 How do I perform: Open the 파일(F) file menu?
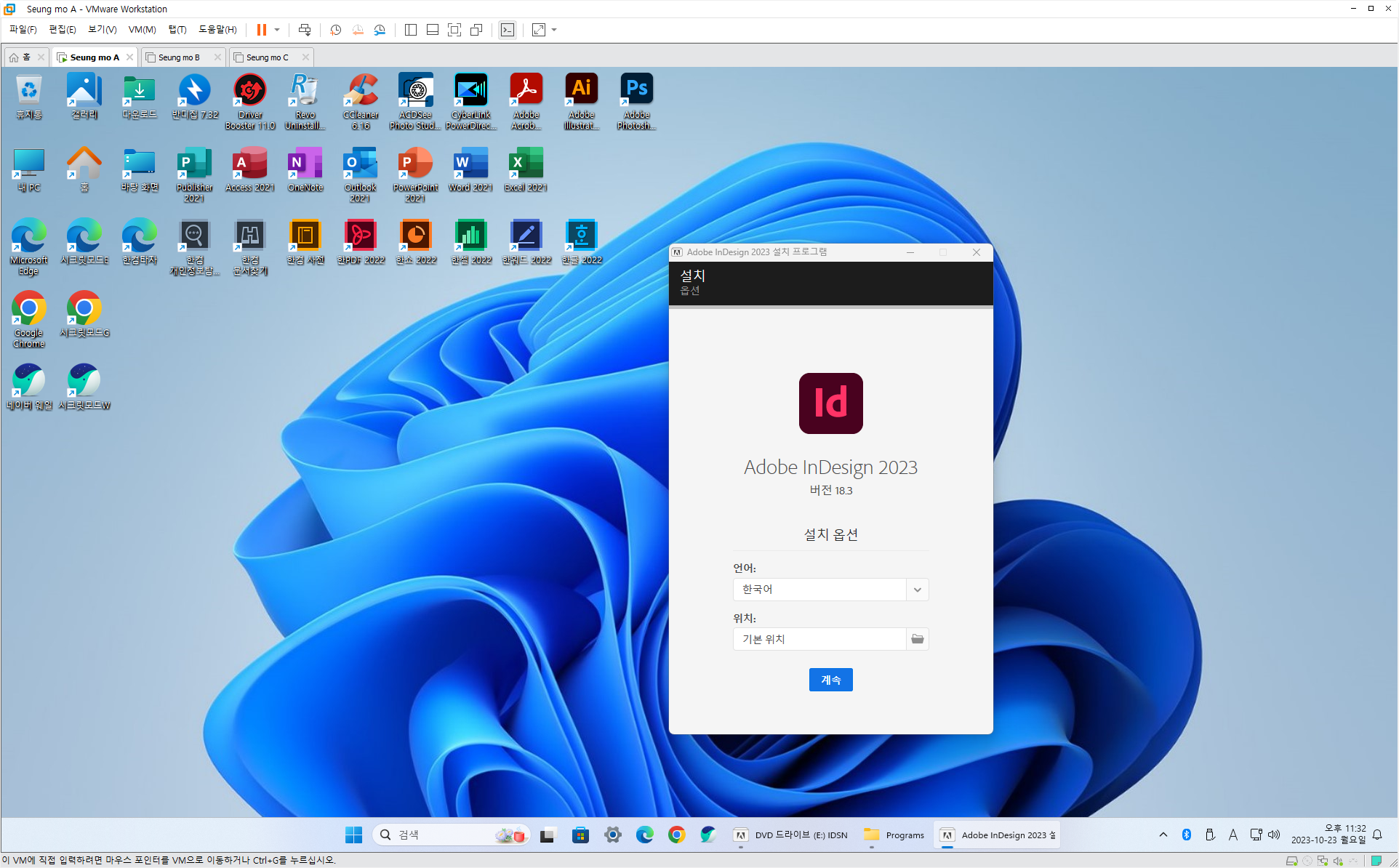point(23,30)
